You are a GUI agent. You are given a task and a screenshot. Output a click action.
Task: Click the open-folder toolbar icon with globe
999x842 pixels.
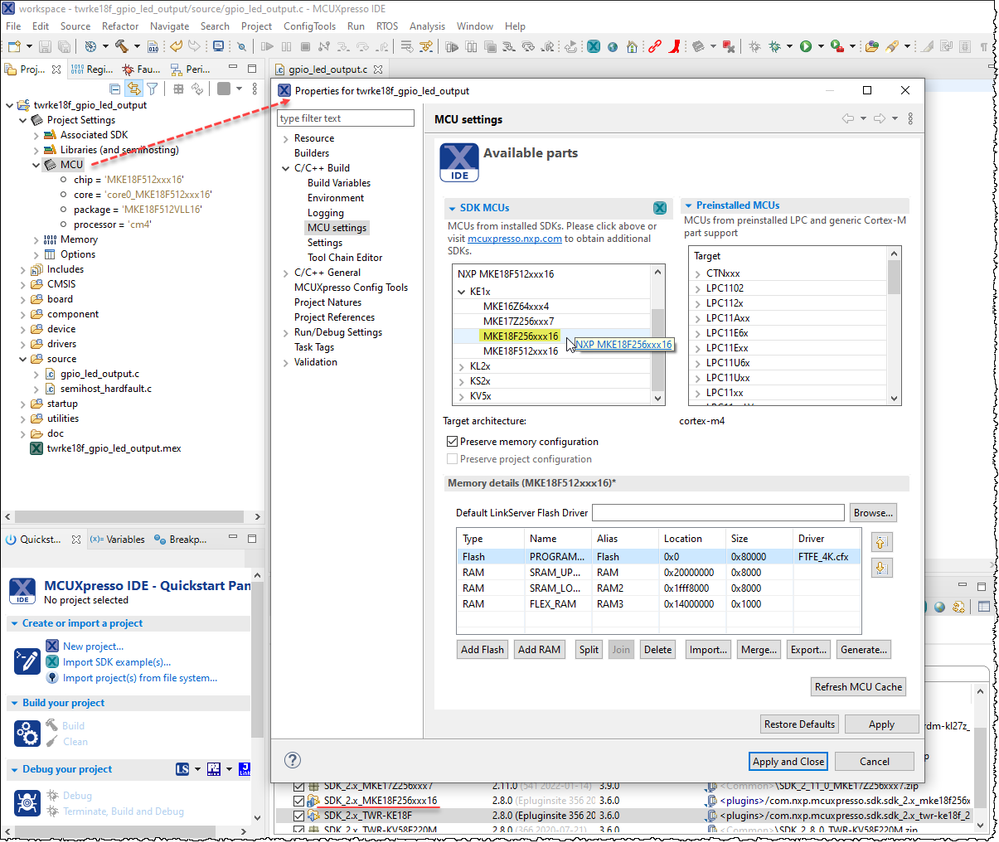tap(872, 46)
